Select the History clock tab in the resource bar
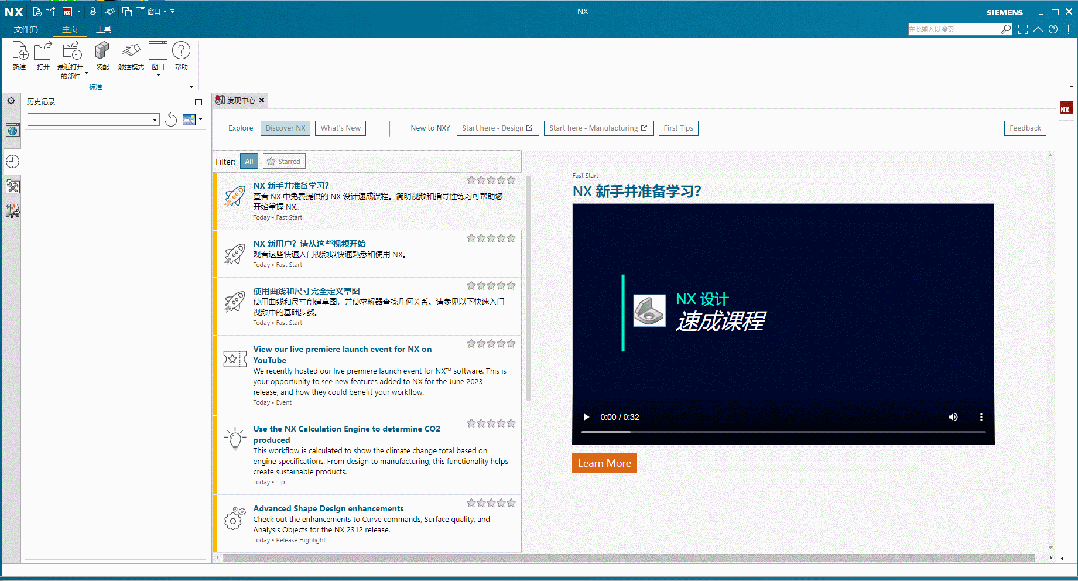Screen dimensions: 1078x581 click(12, 162)
